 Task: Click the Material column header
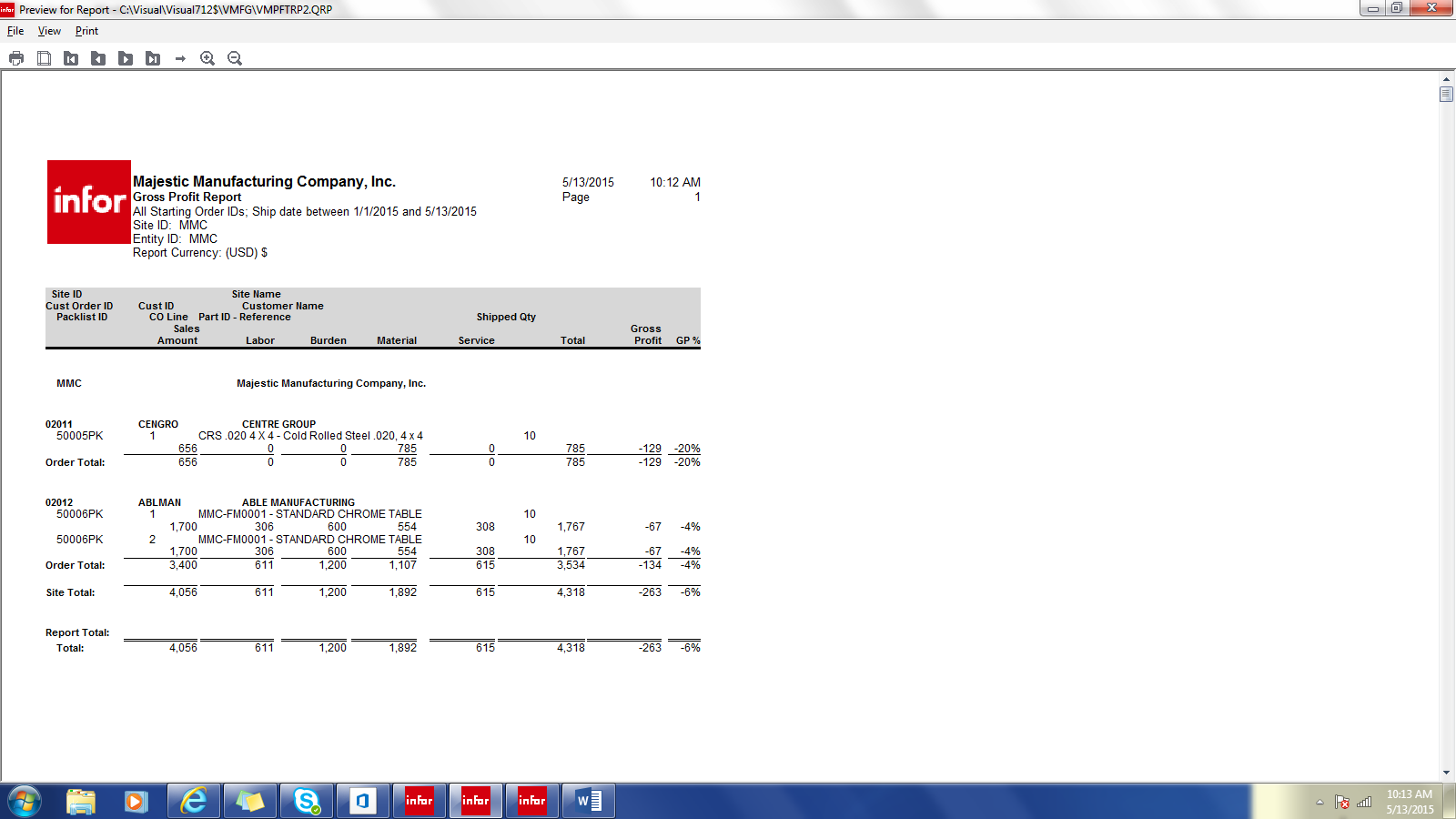point(397,340)
